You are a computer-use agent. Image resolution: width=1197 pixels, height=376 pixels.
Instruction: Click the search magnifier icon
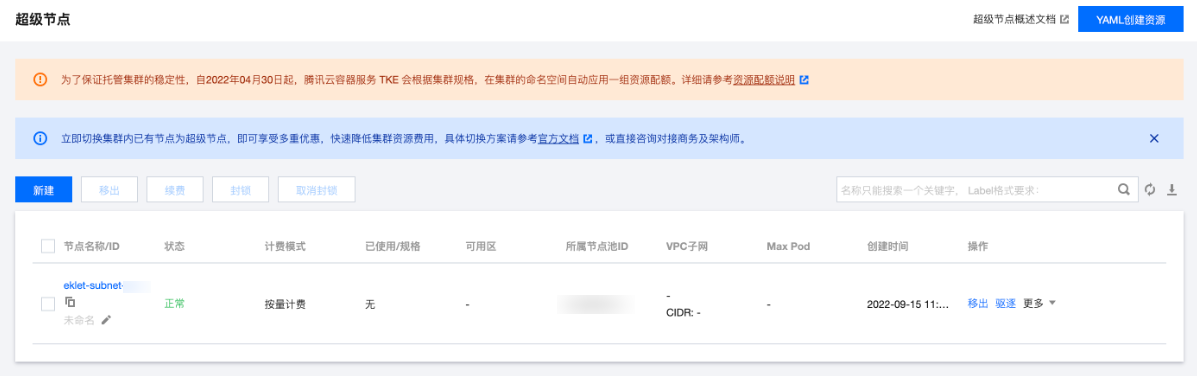tap(1124, 190)
